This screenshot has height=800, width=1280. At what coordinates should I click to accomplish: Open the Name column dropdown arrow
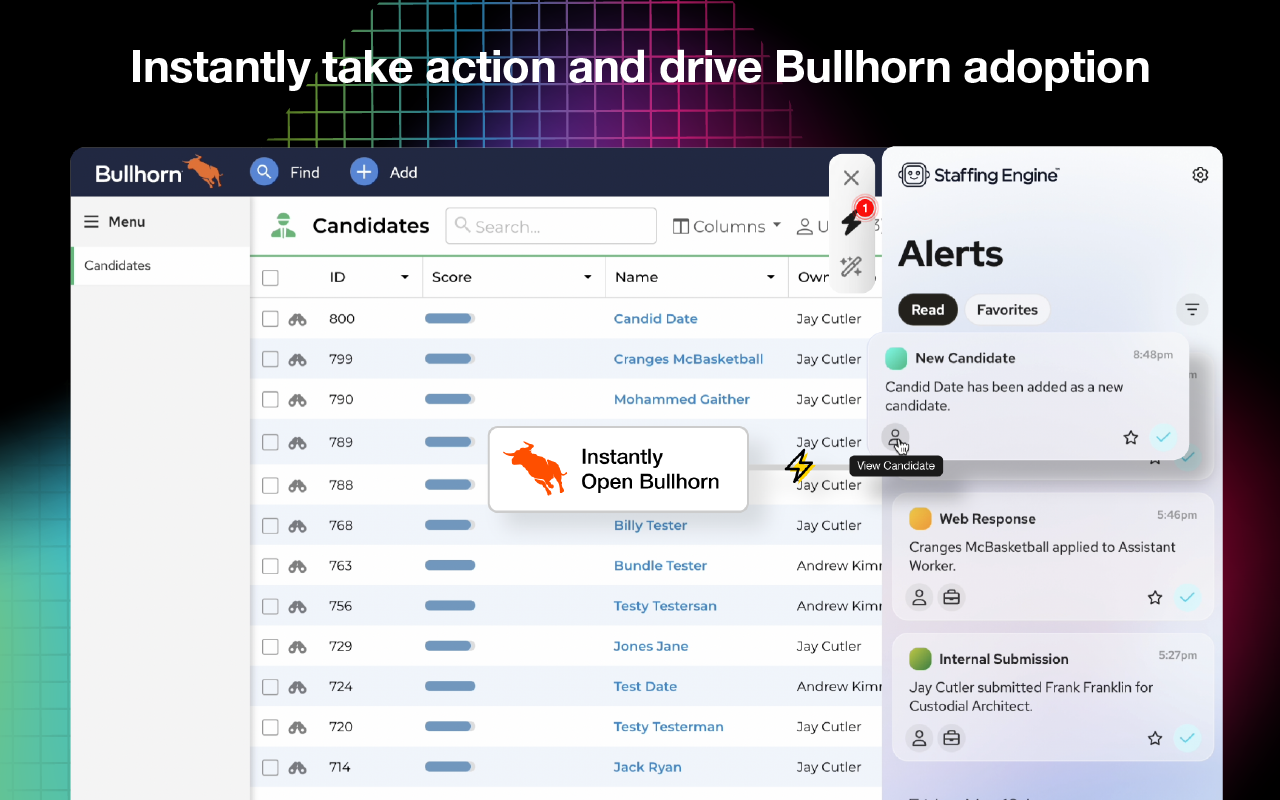[x=770, y=278]
